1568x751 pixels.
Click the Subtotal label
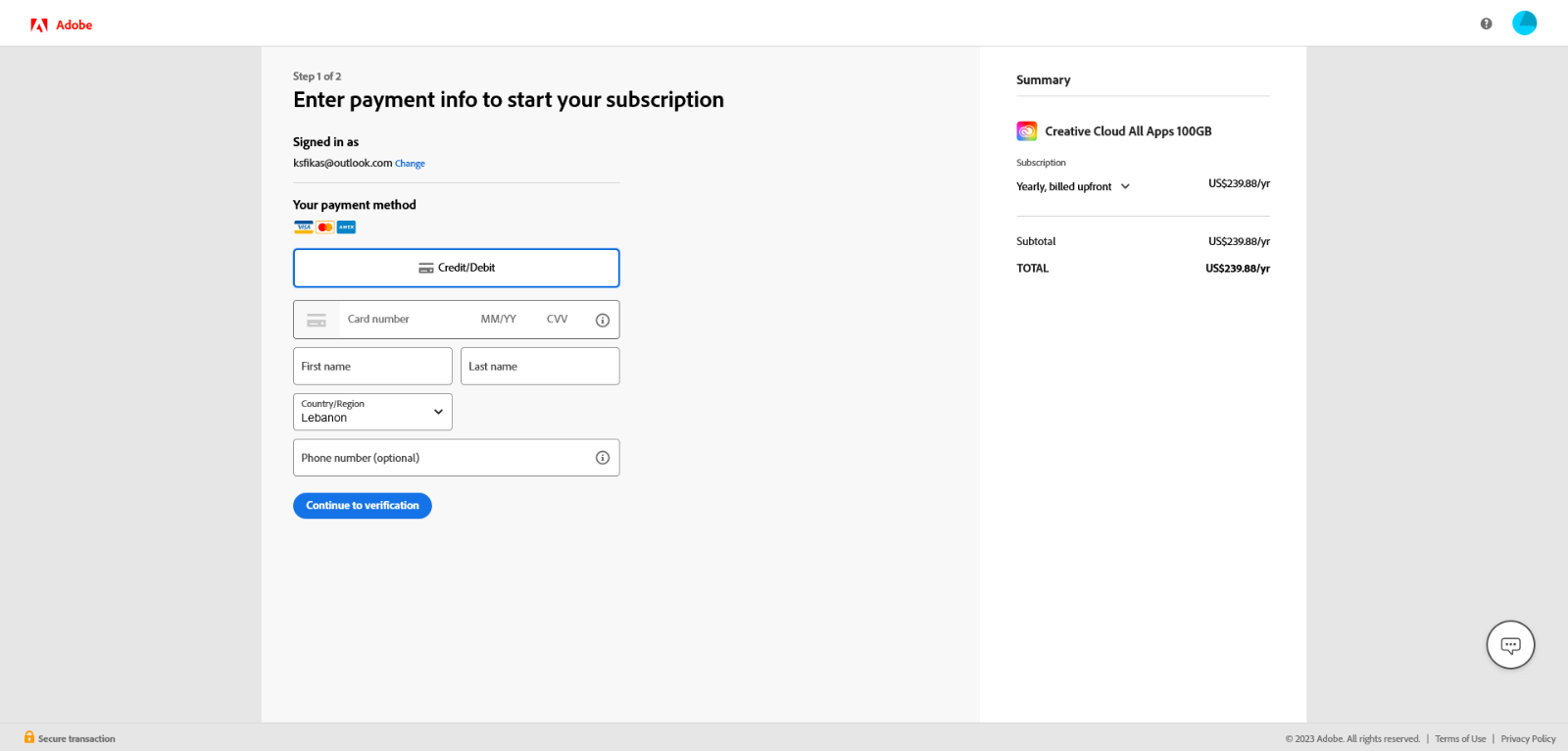[1036, 241]
